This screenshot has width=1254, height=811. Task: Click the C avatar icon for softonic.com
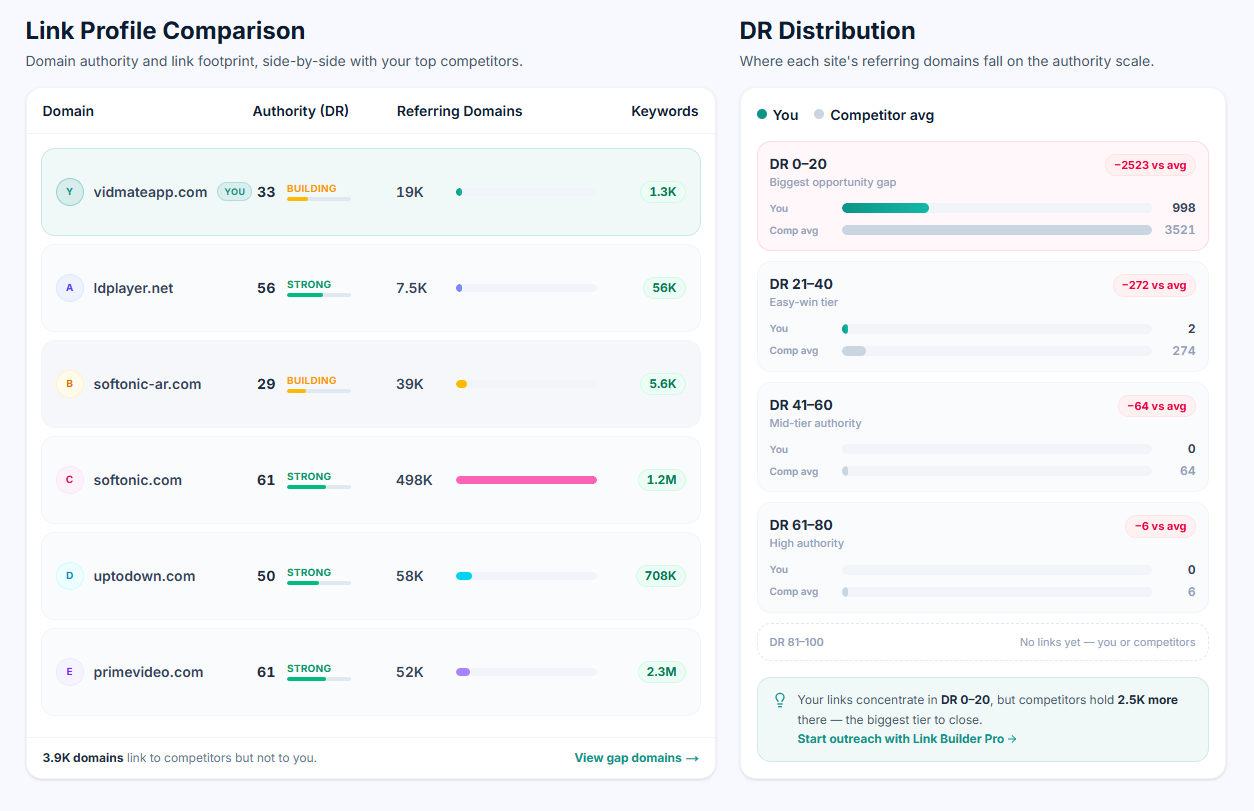coord(69,480)
